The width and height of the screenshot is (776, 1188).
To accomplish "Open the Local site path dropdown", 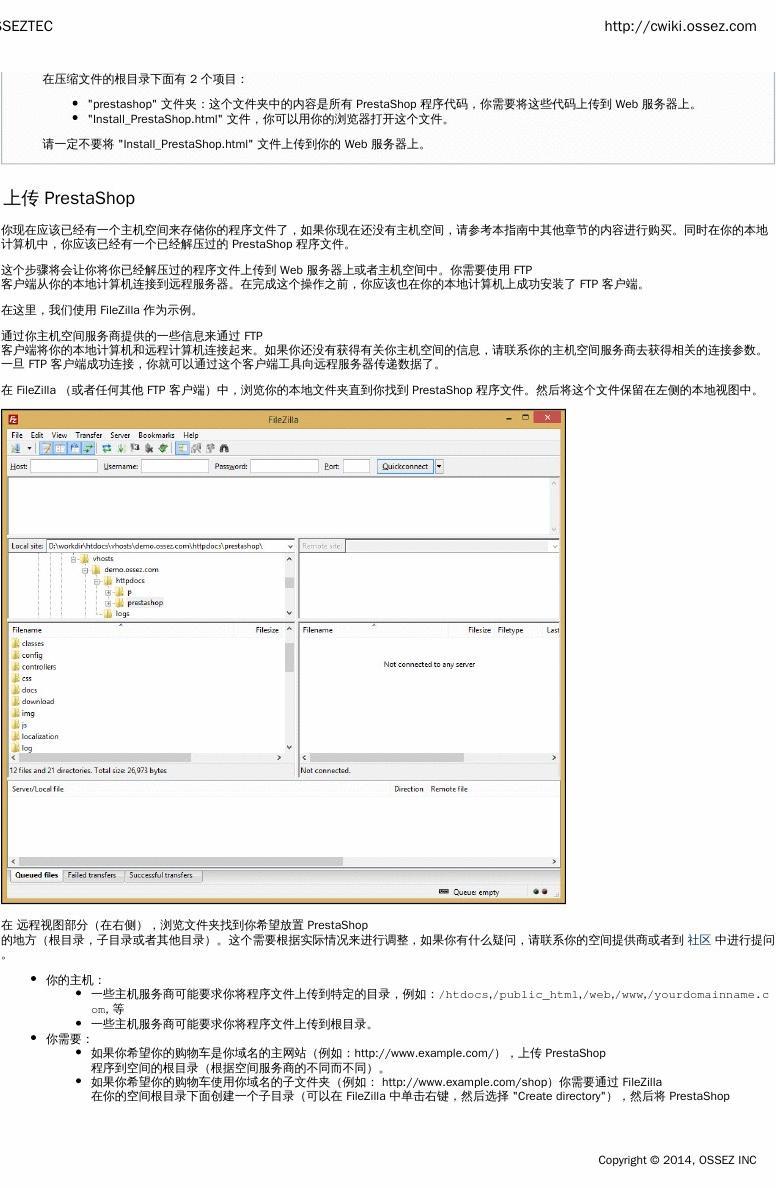I will (x=290, y=546).
